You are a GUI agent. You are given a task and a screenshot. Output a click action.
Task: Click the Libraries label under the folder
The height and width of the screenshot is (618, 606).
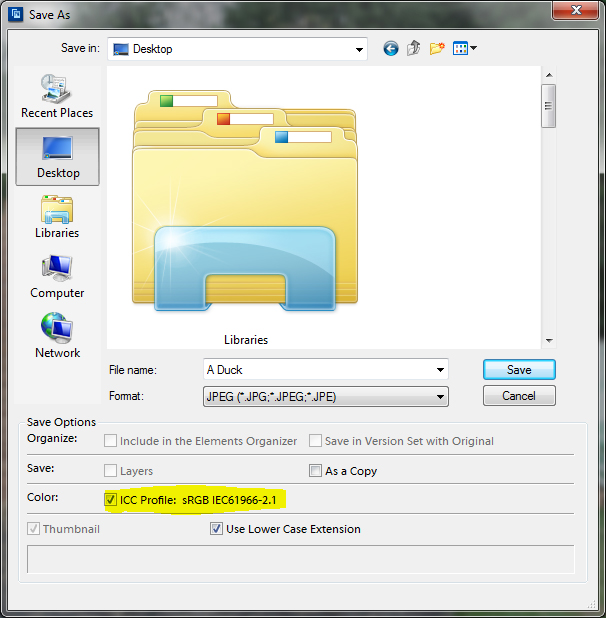(x=246, y=340)
